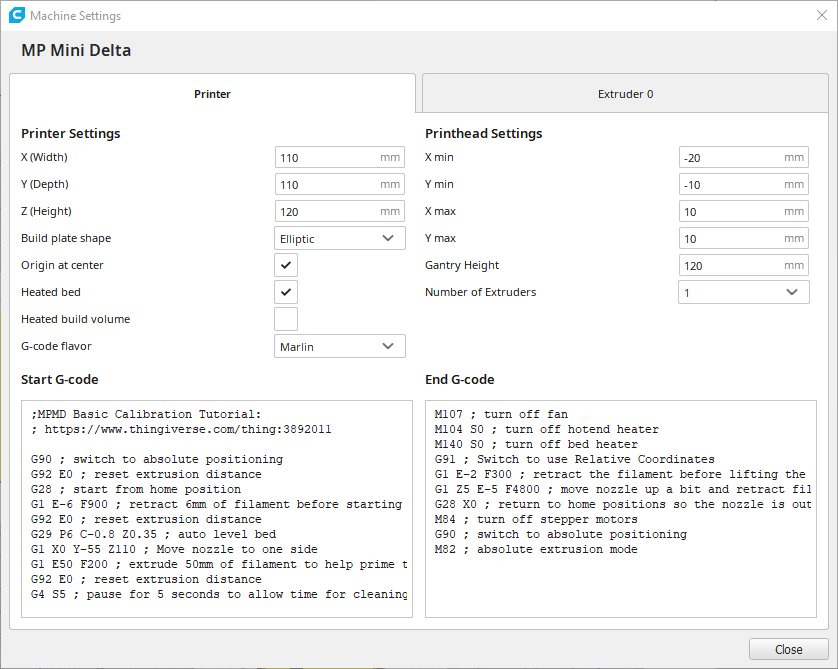The image size is (838, 669).
Task: Edit the Y max field
Action: tap(743, 238)
